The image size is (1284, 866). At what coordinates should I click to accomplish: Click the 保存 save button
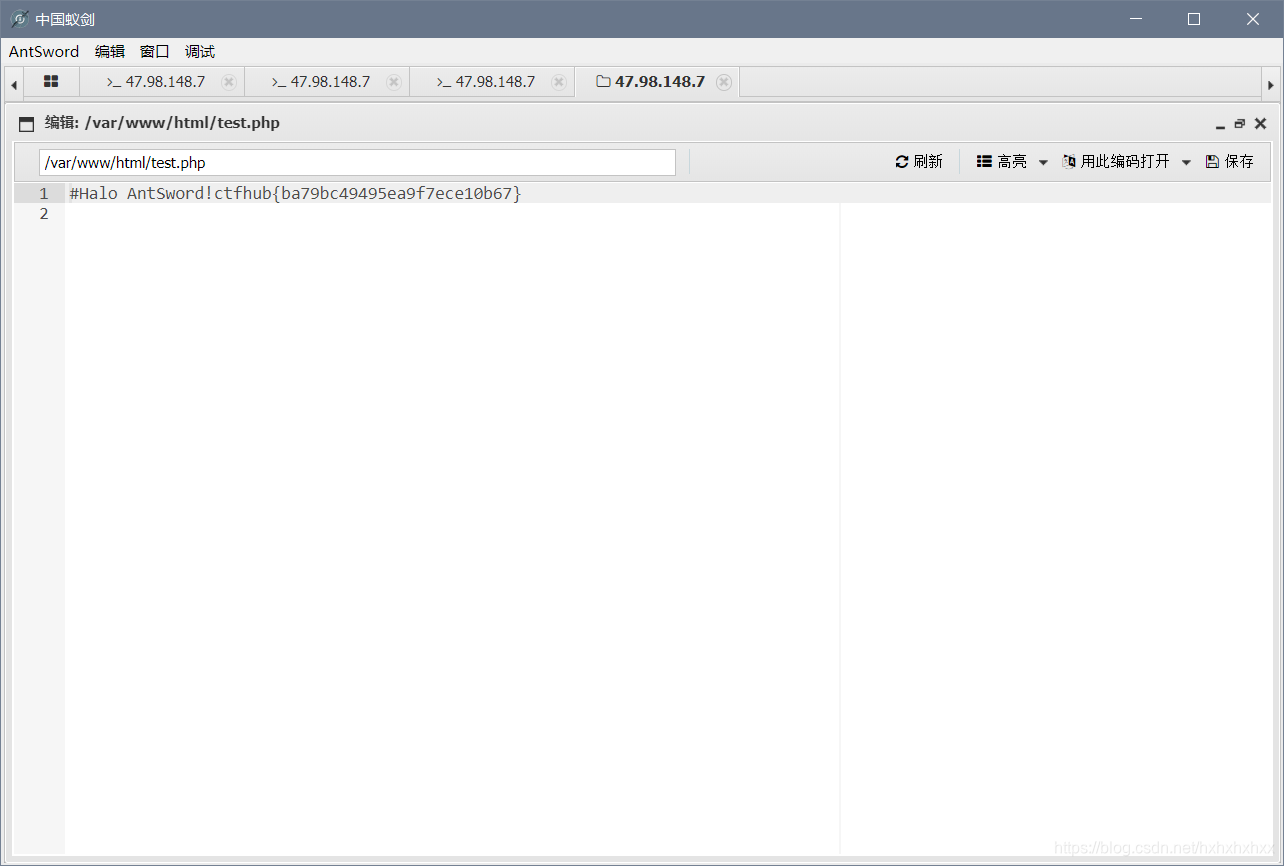(1230, 162)
